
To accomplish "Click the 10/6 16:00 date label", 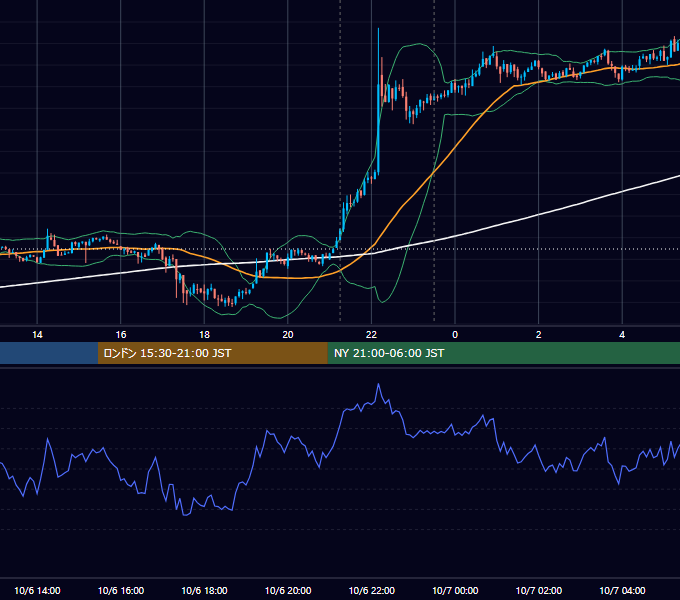I will 121,590.
